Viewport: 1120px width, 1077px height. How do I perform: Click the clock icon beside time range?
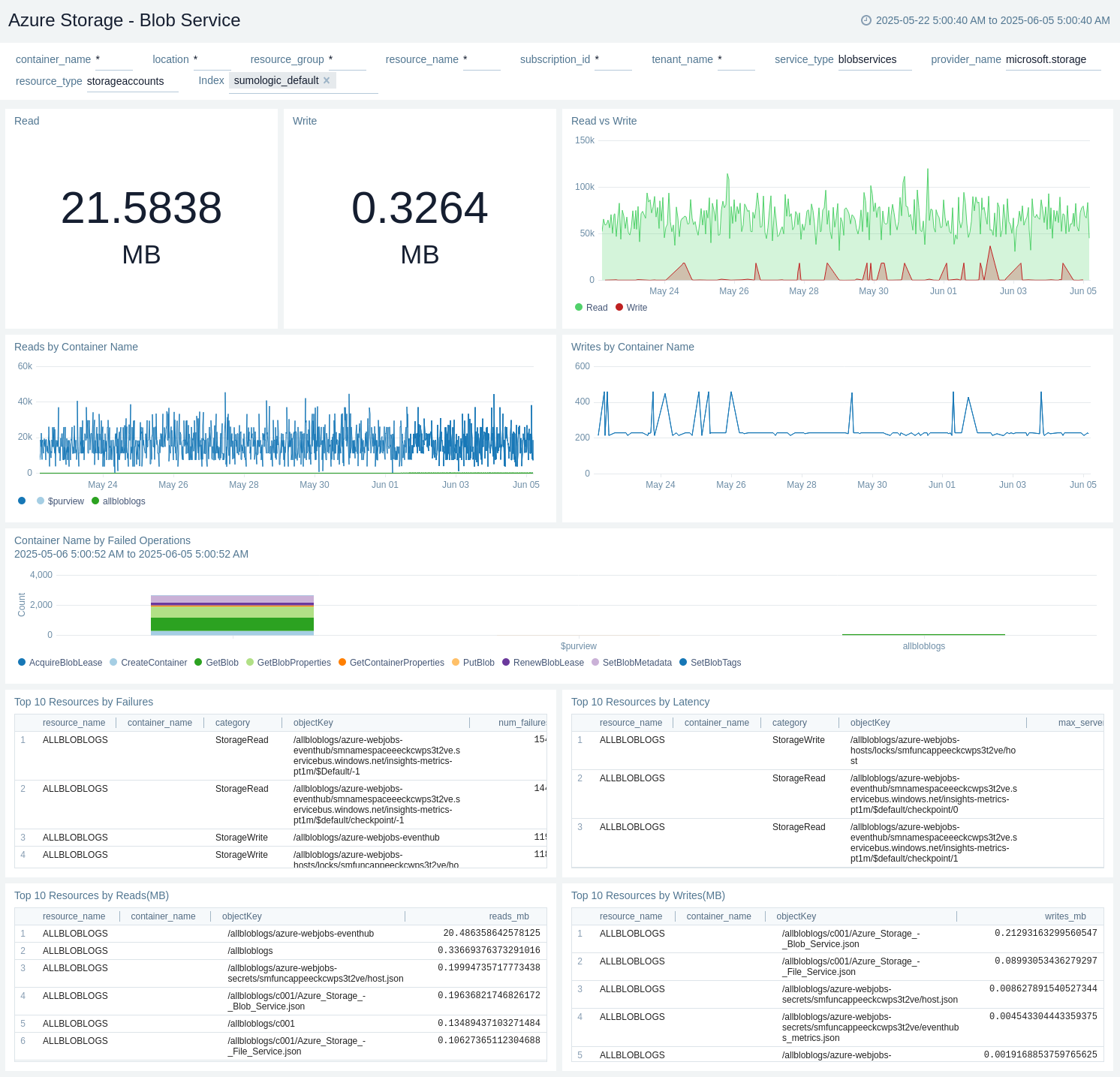pos(866,20)
